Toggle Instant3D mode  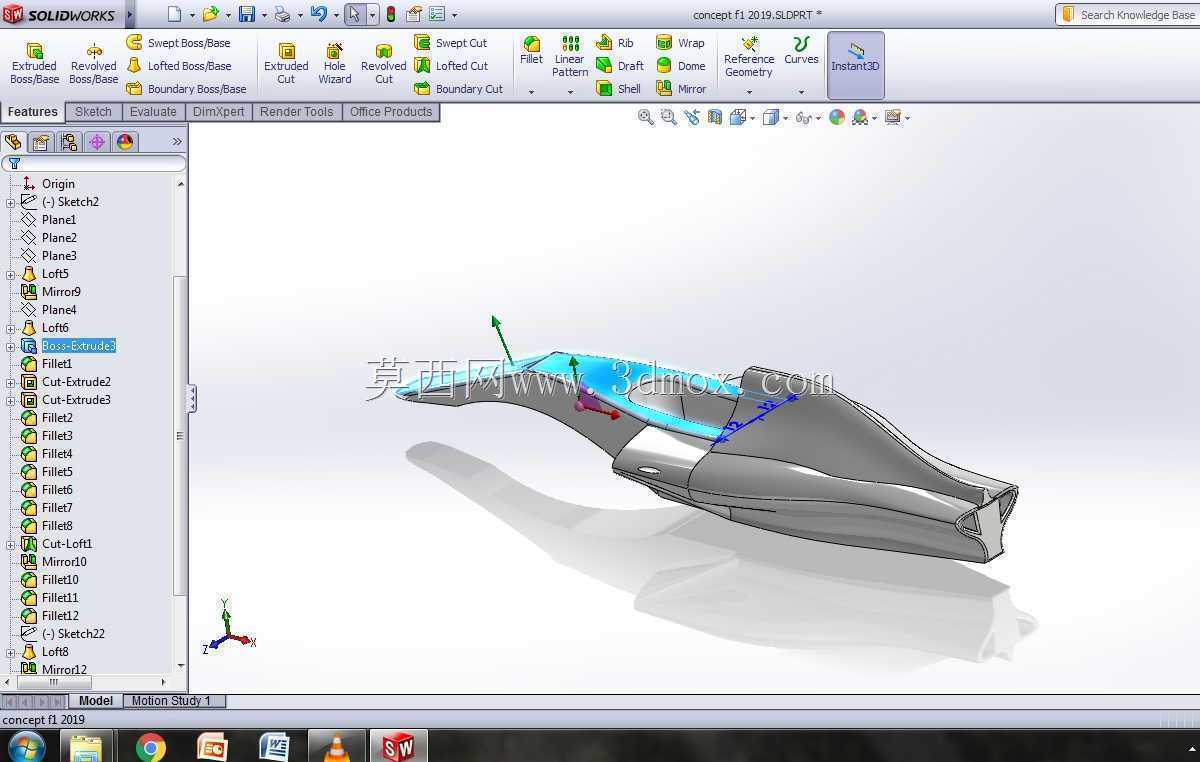pyautogui.click(x=856, y=65)
